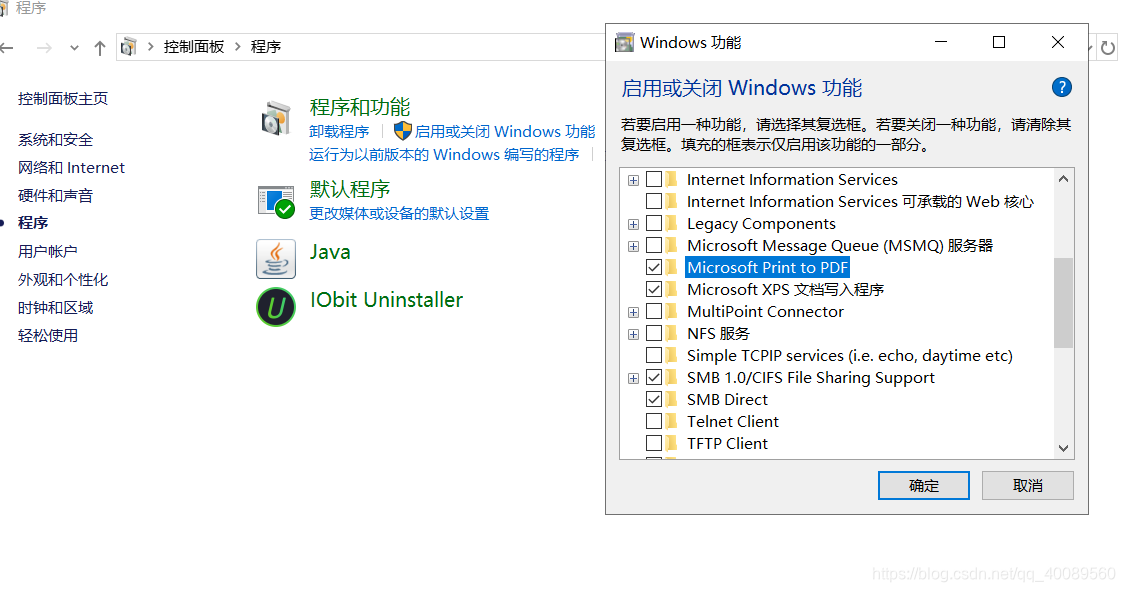Expand the NFS 服务 node
The width and height of the screenshot is (1125, 592).
tap(633, 334)
